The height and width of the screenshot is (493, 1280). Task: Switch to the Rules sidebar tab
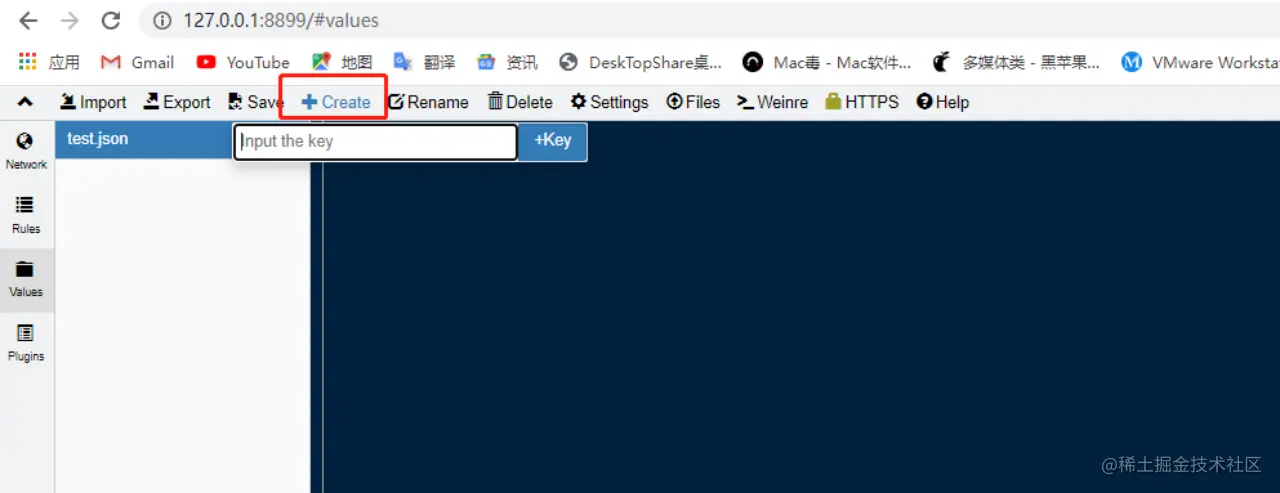26,215
